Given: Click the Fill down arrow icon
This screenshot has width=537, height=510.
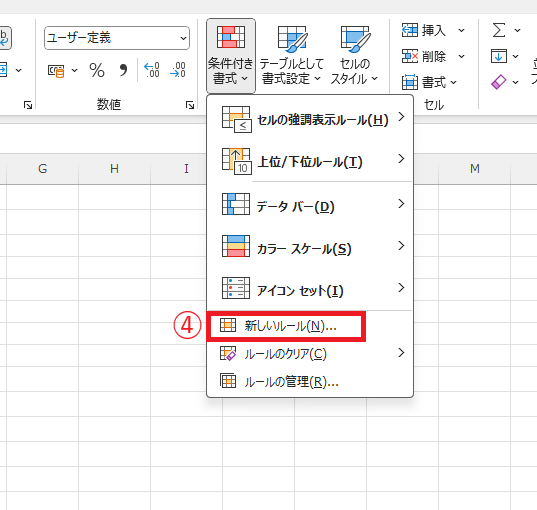Looking at the screenshot, I should tap(499, 56).
